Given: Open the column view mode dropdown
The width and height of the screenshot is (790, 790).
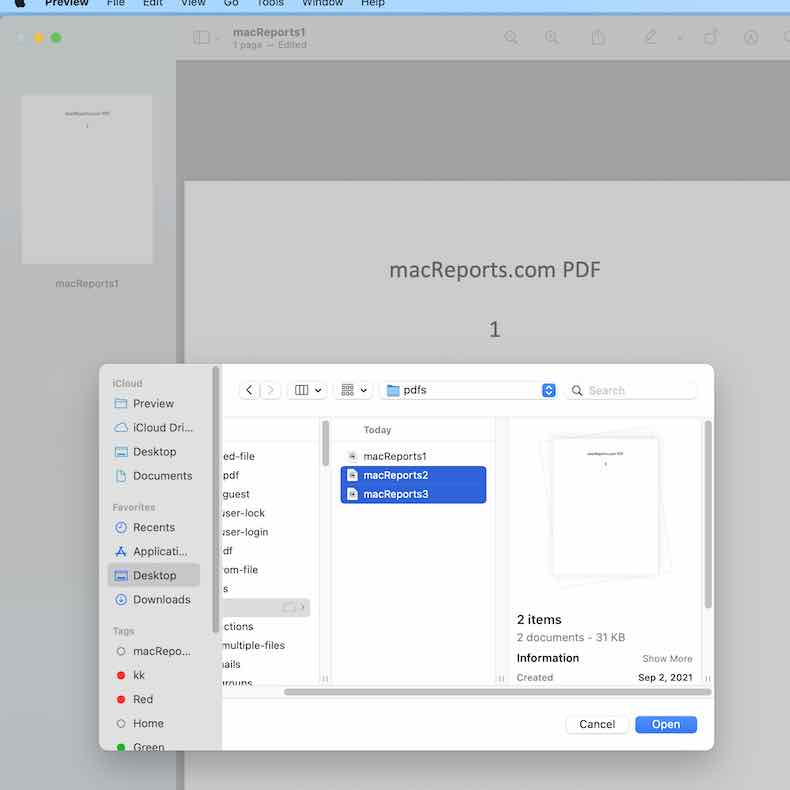Looking at the screenshot, I should 307,390.
